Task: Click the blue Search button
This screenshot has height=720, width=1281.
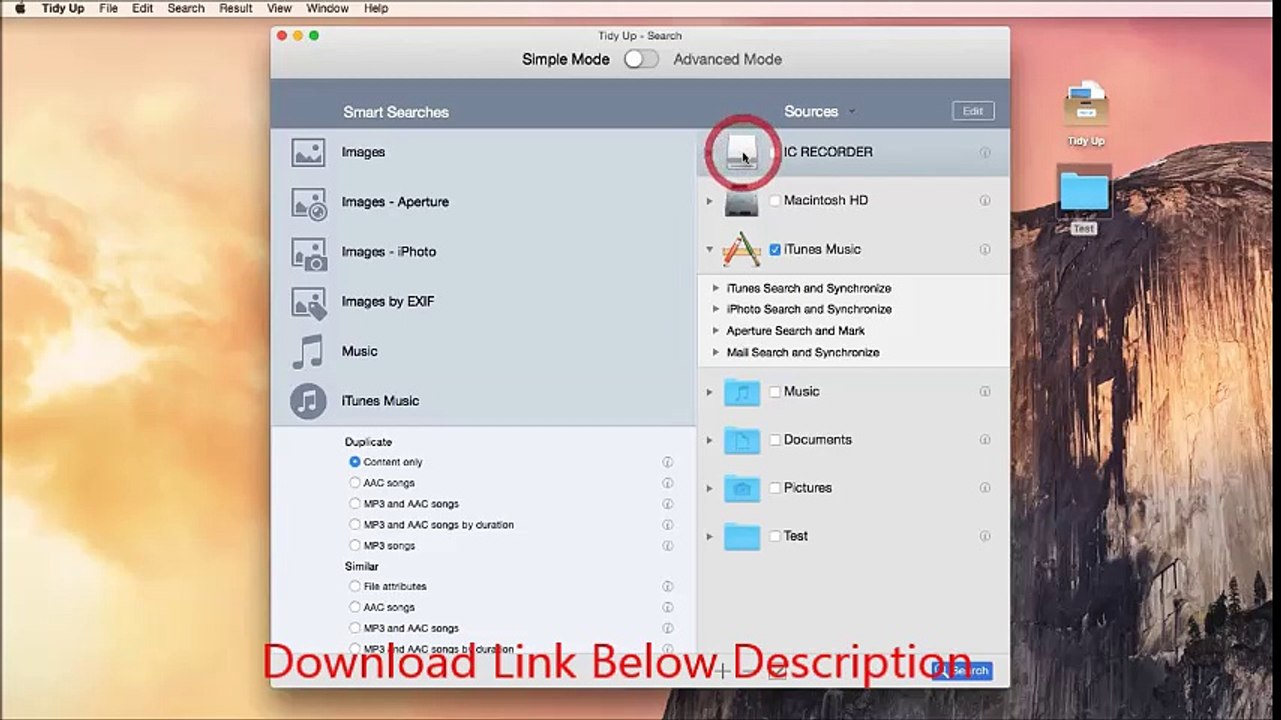Action: [962, 671]
